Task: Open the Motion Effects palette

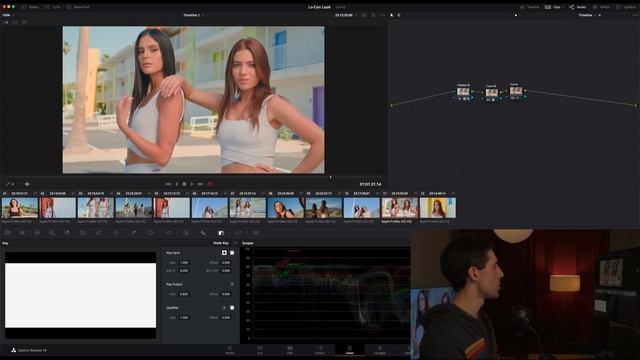Action: (x=83, y=233)
